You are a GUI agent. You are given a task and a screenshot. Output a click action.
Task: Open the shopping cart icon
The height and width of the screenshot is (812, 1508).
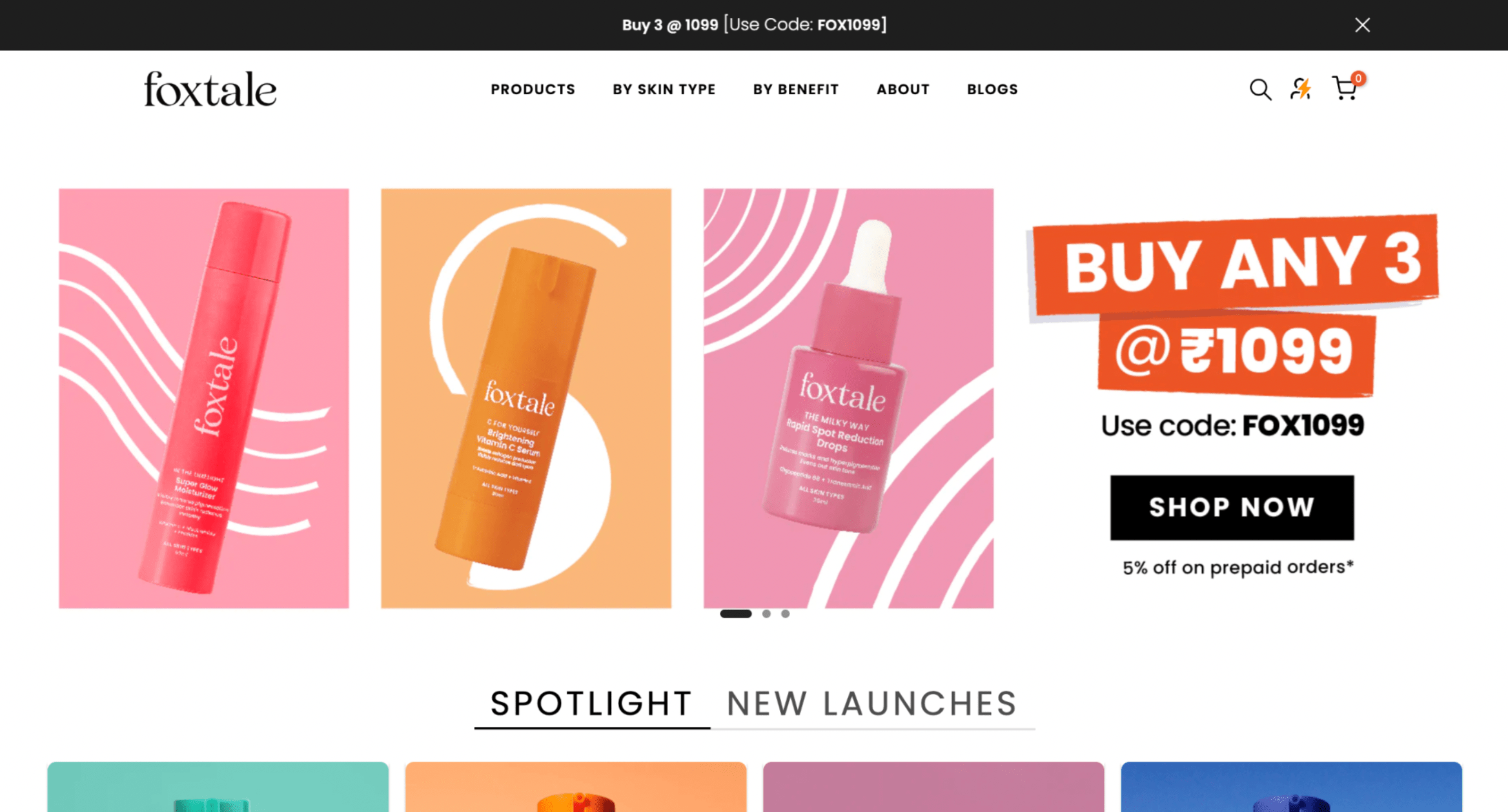click(x=1347, y=87)
